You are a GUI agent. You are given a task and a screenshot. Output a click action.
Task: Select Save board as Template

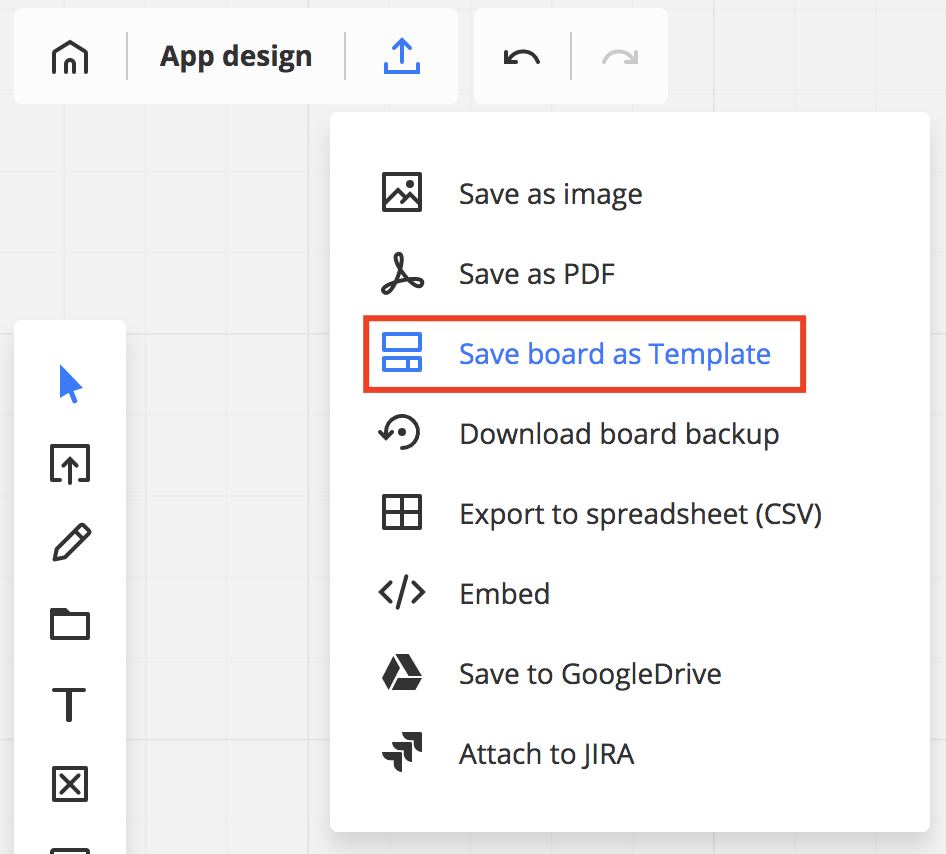(614, 354)
